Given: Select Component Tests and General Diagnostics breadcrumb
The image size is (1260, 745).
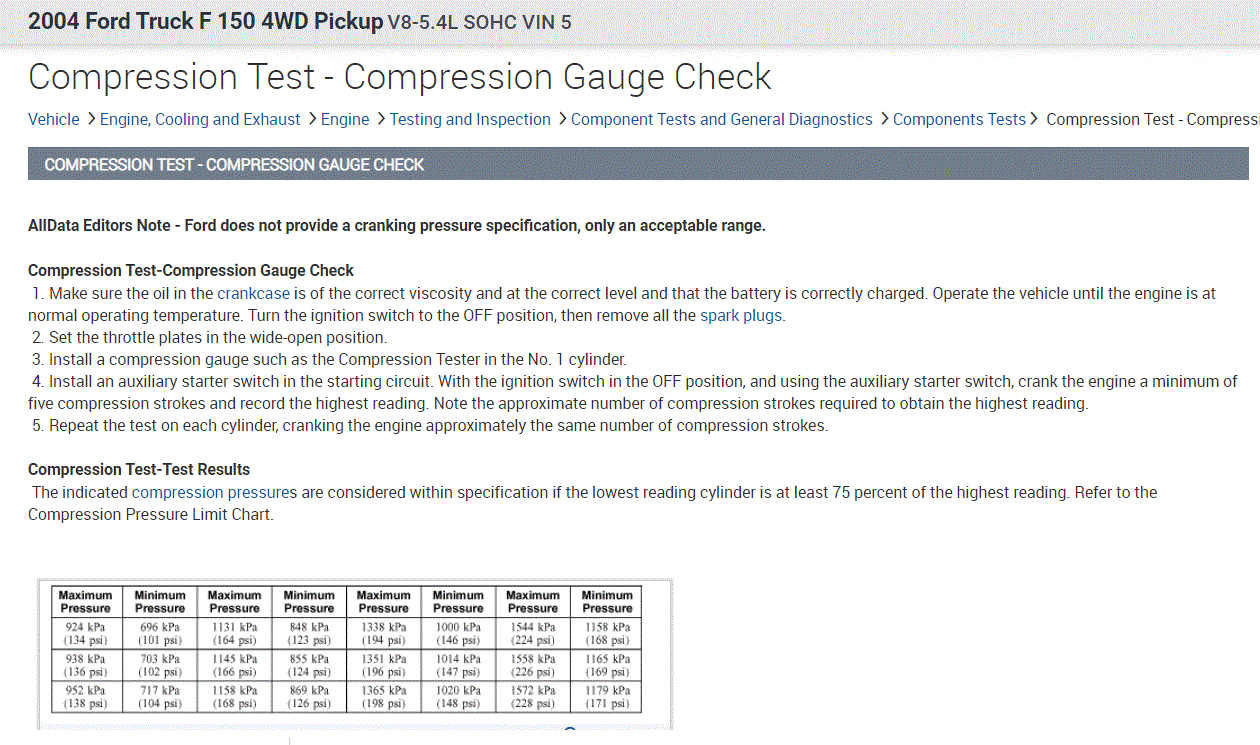Looking at the screenshot, I should pyautogui.click(x=722, y=119).
